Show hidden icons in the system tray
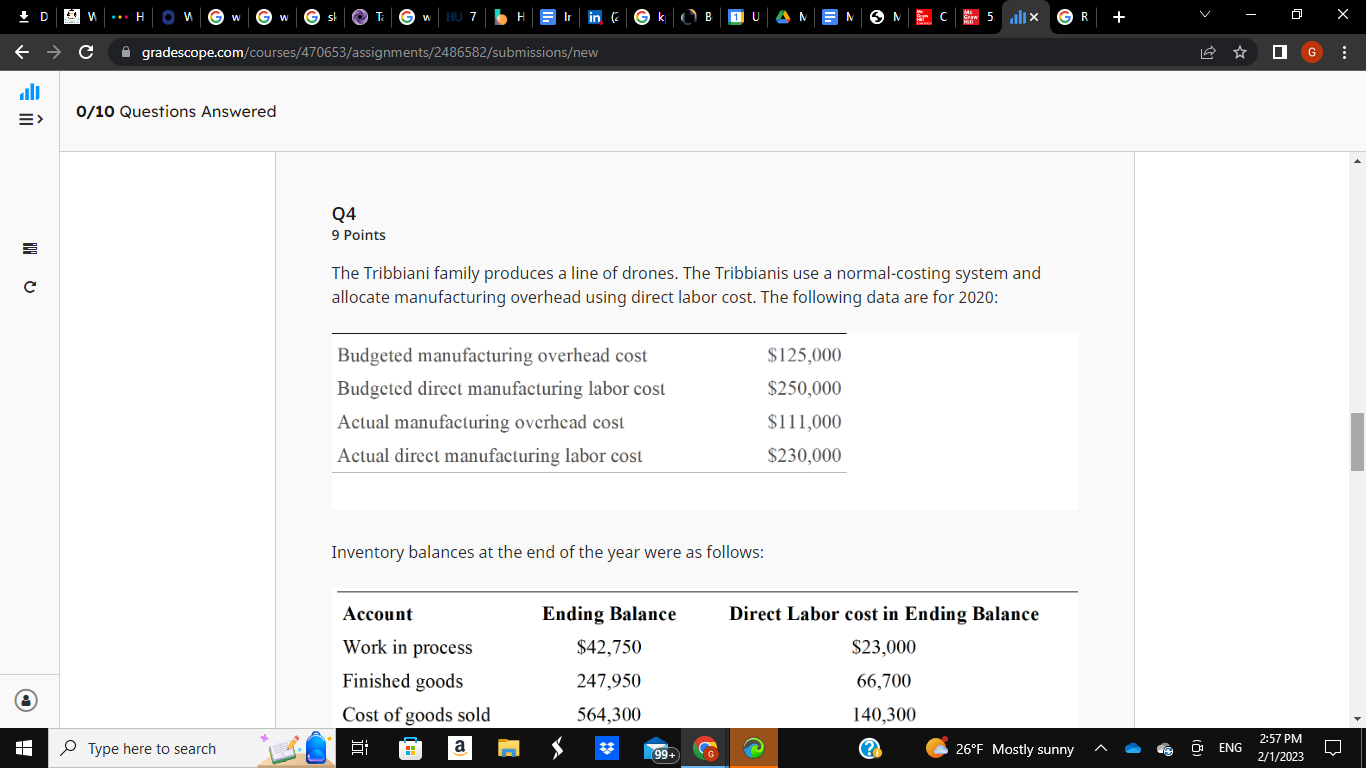The height and width of the screenshot is (768, 1366). pos(1101,747)
